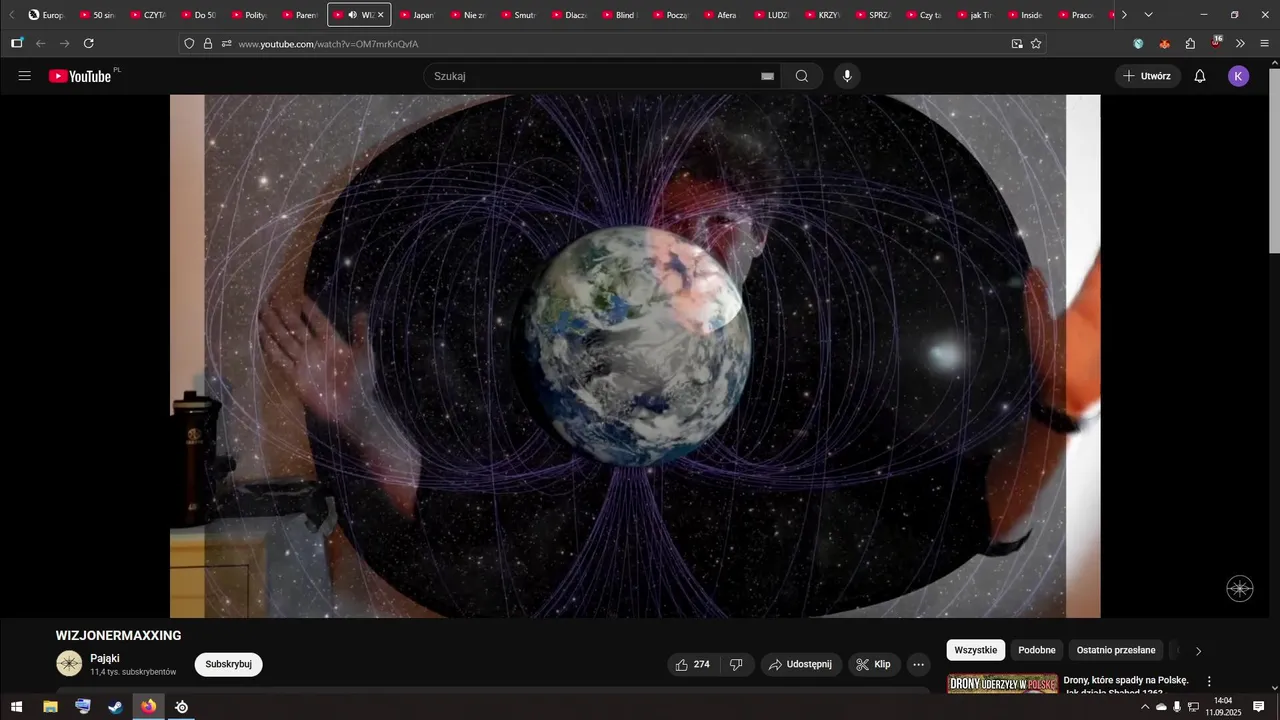Viewport: 1280px width, 720px height.
Task: Select the Podobne filter chip
Action: tap(1037, 650)
